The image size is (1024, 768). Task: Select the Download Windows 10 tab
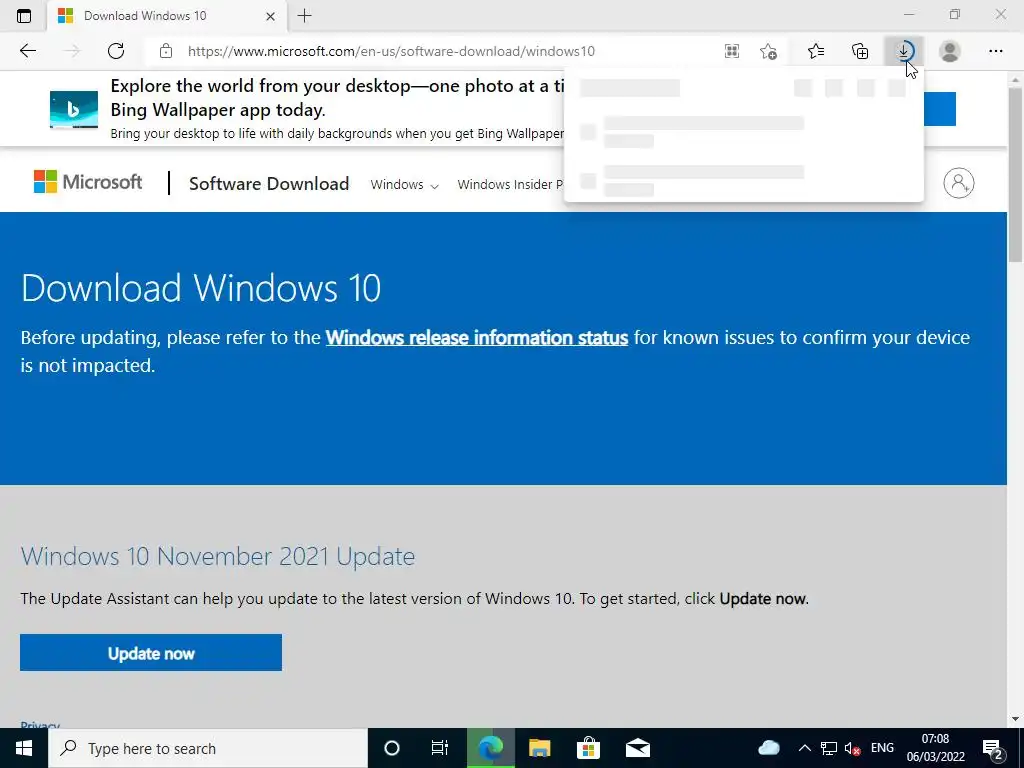point(167,16)
